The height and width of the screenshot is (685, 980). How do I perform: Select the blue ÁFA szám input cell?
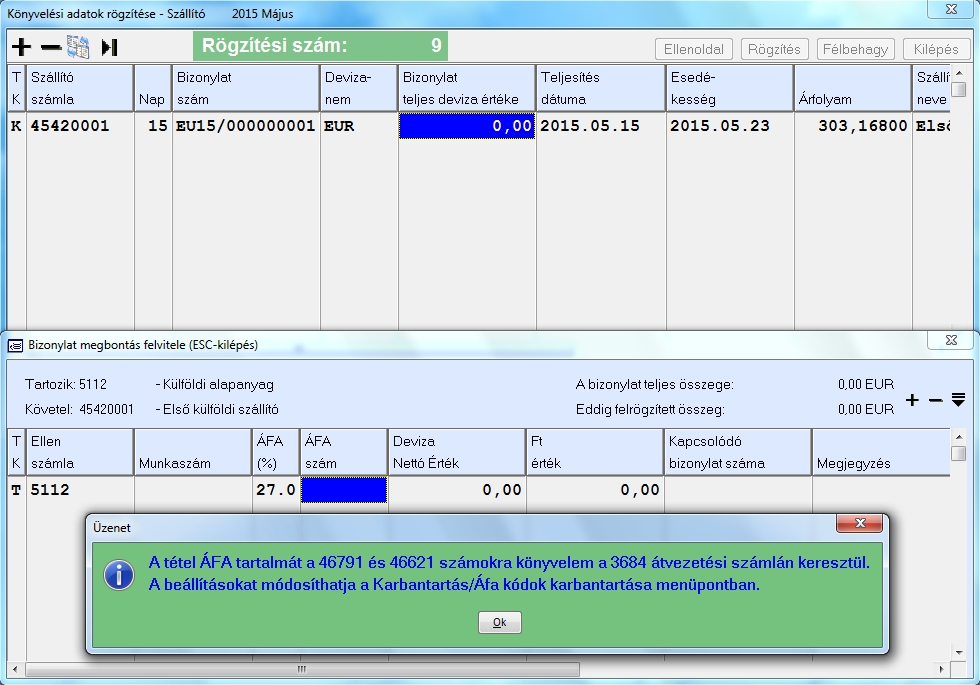point(343,490)
